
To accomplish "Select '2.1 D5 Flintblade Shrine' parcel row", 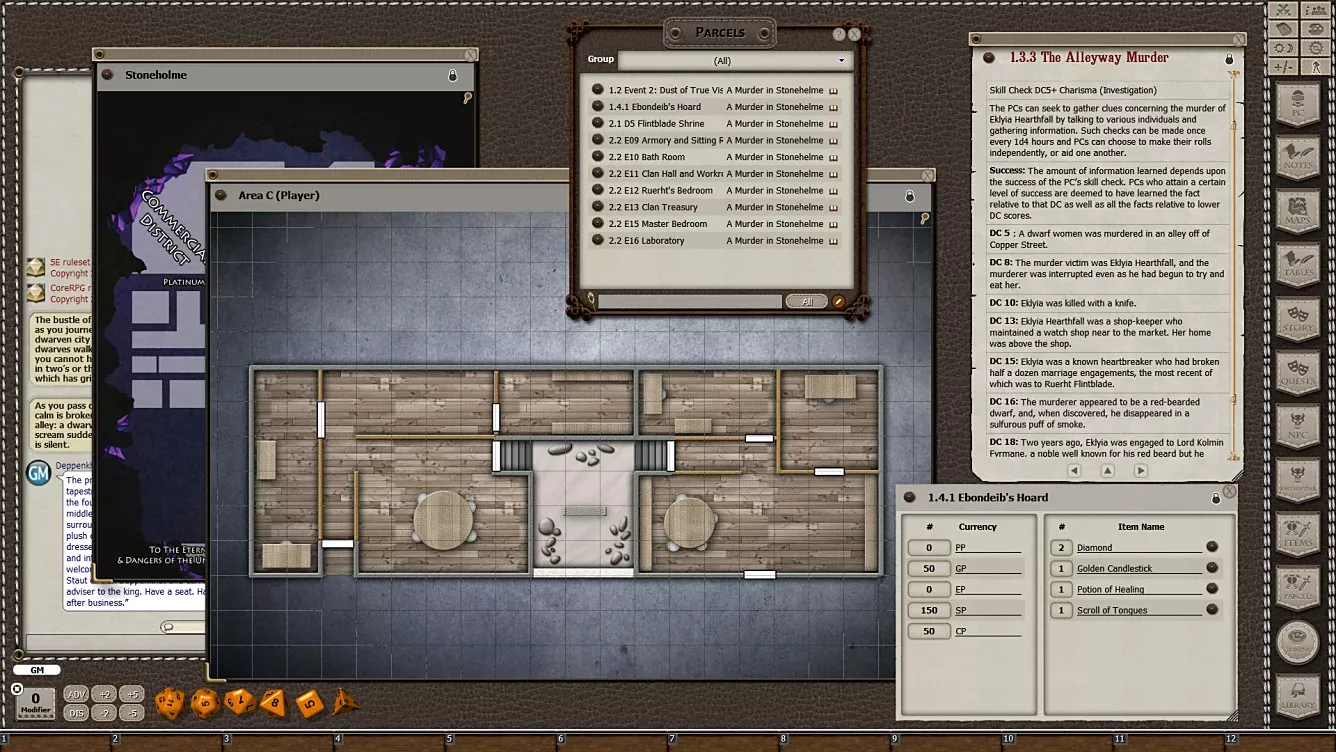I will (715, 124).
